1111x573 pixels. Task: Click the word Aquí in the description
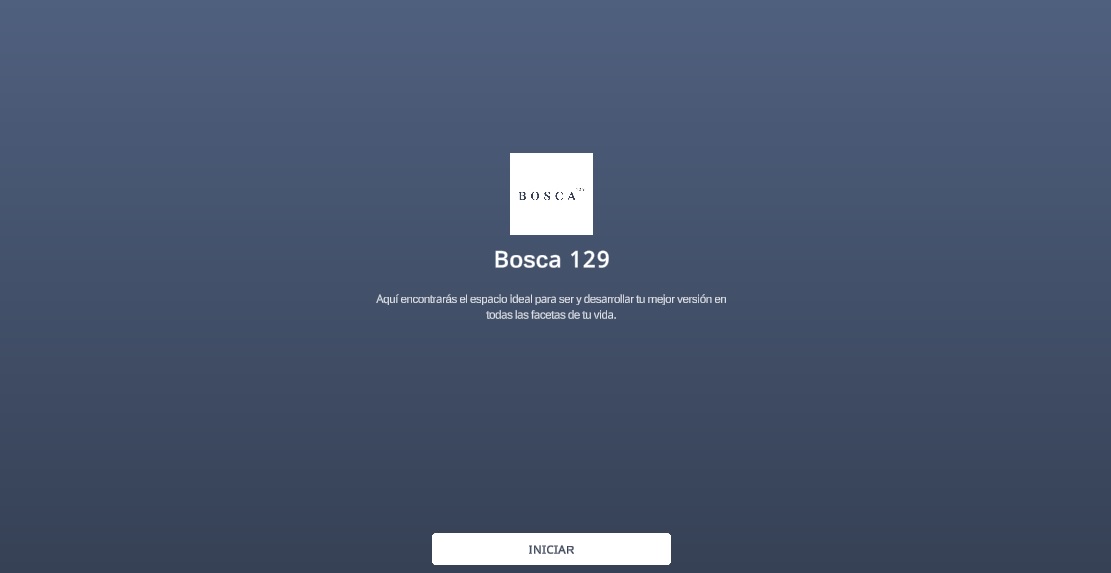tap(387, 299)
